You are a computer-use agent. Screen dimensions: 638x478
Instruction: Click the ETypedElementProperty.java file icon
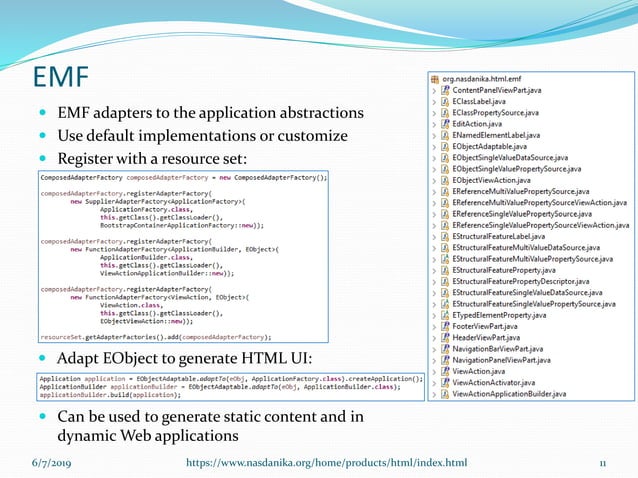point(444,315)
